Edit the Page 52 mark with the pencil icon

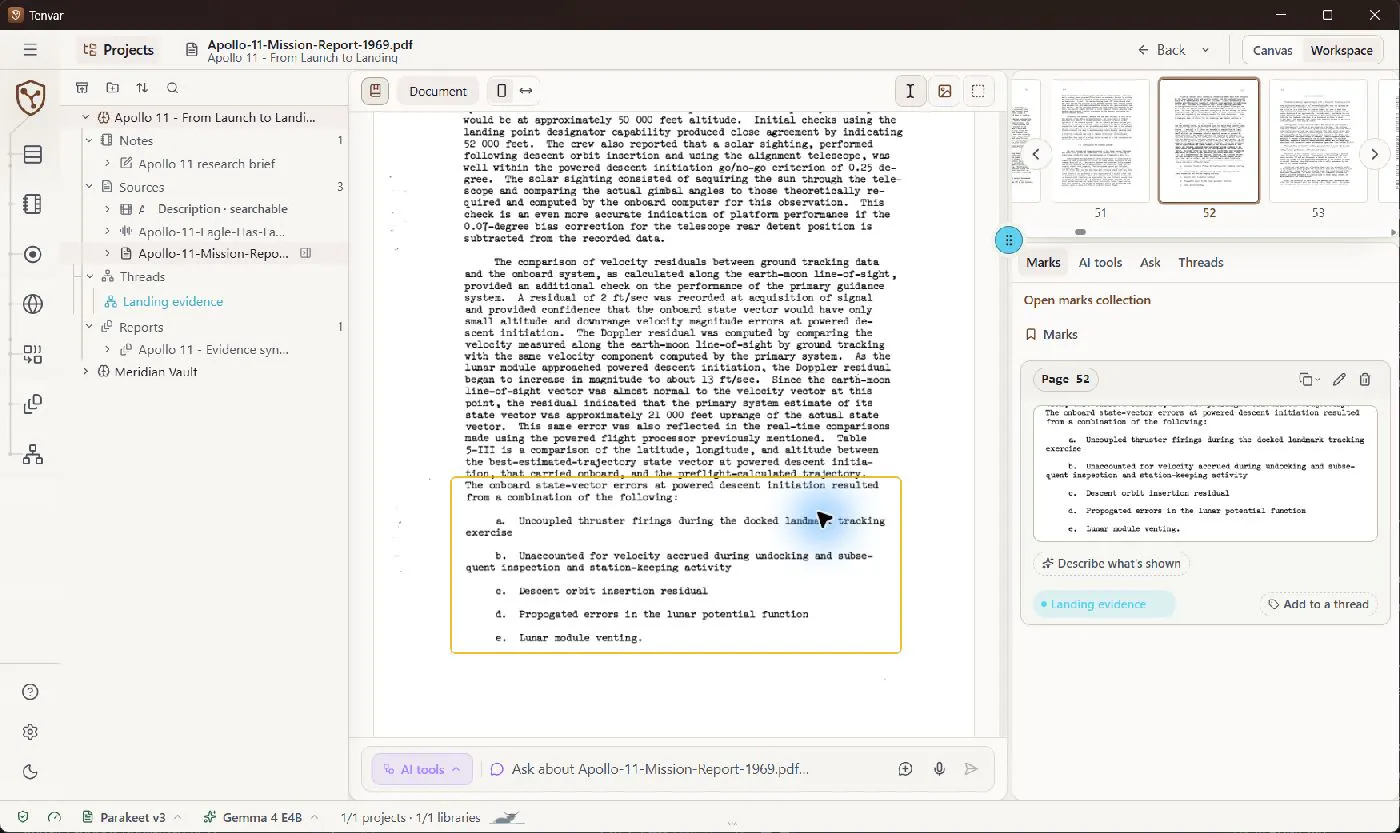pos(1339,380)
